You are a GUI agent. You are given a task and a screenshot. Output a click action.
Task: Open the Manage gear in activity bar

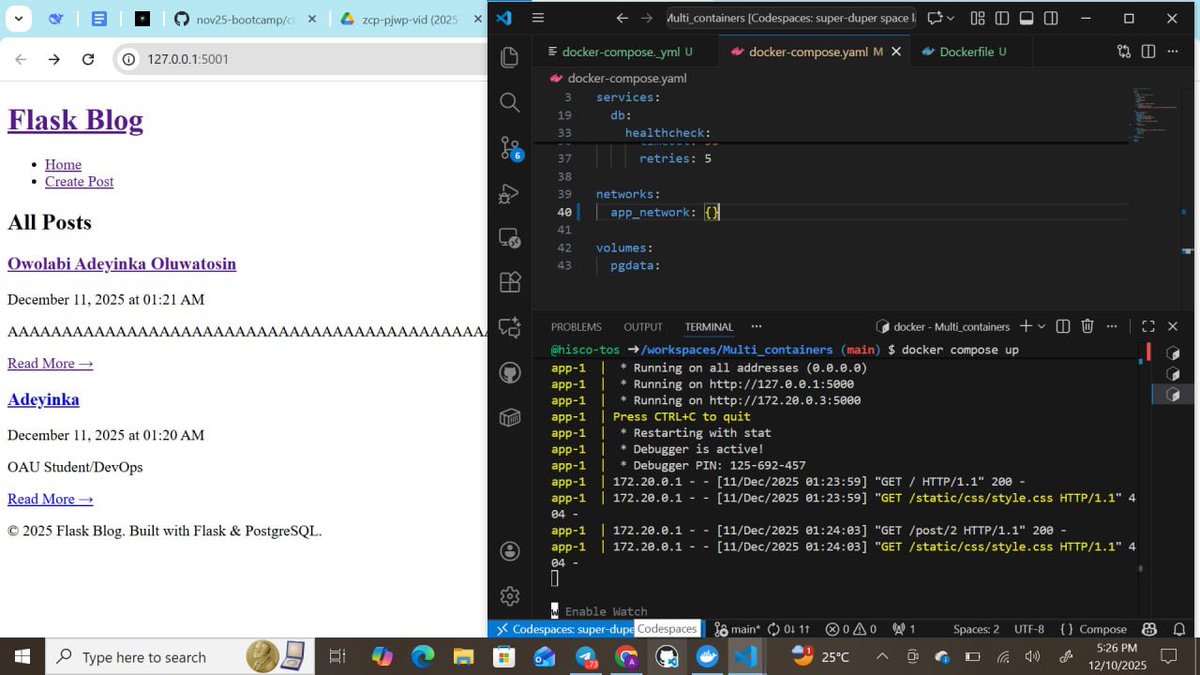[x=510, y=596]
